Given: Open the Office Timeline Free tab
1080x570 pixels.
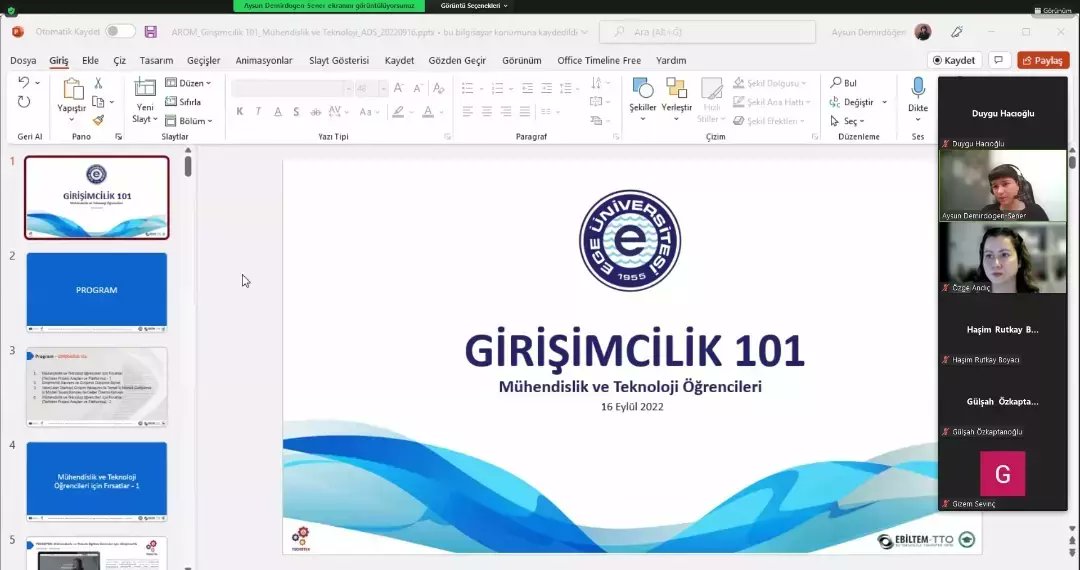Looking at the screenshot, I should click(599, 61).
